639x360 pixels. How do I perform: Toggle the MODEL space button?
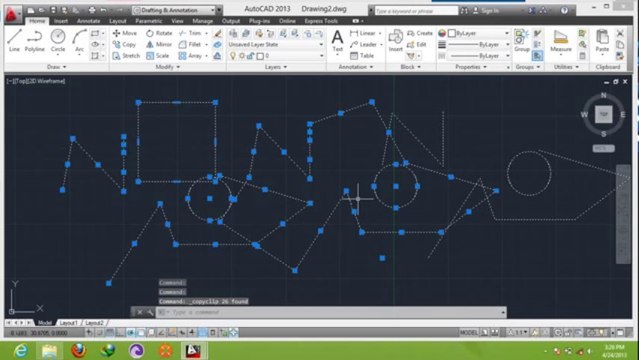(469, 333)
